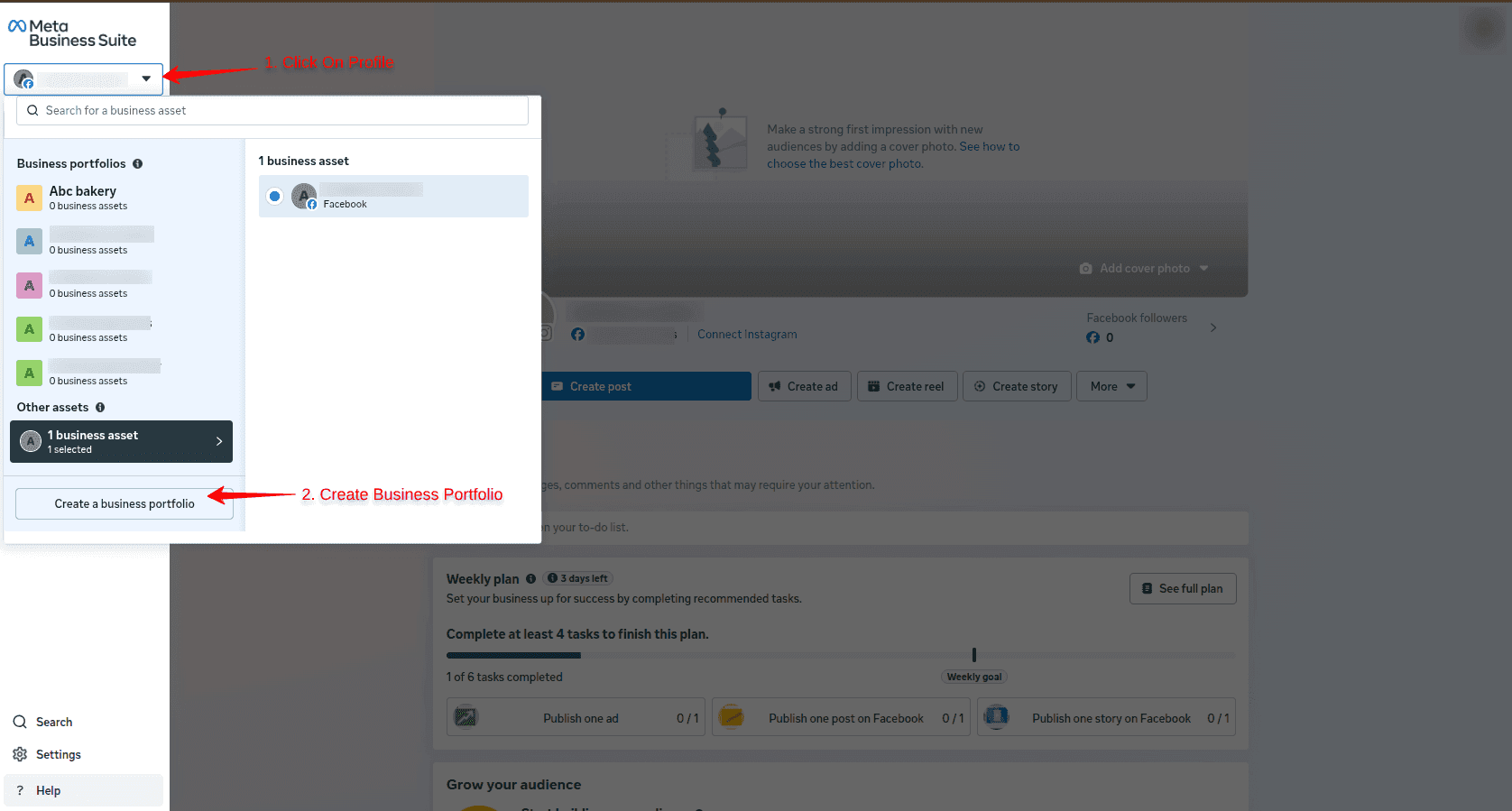
Task: Expand Facebook followers chevron
Action: [1213, 327]
